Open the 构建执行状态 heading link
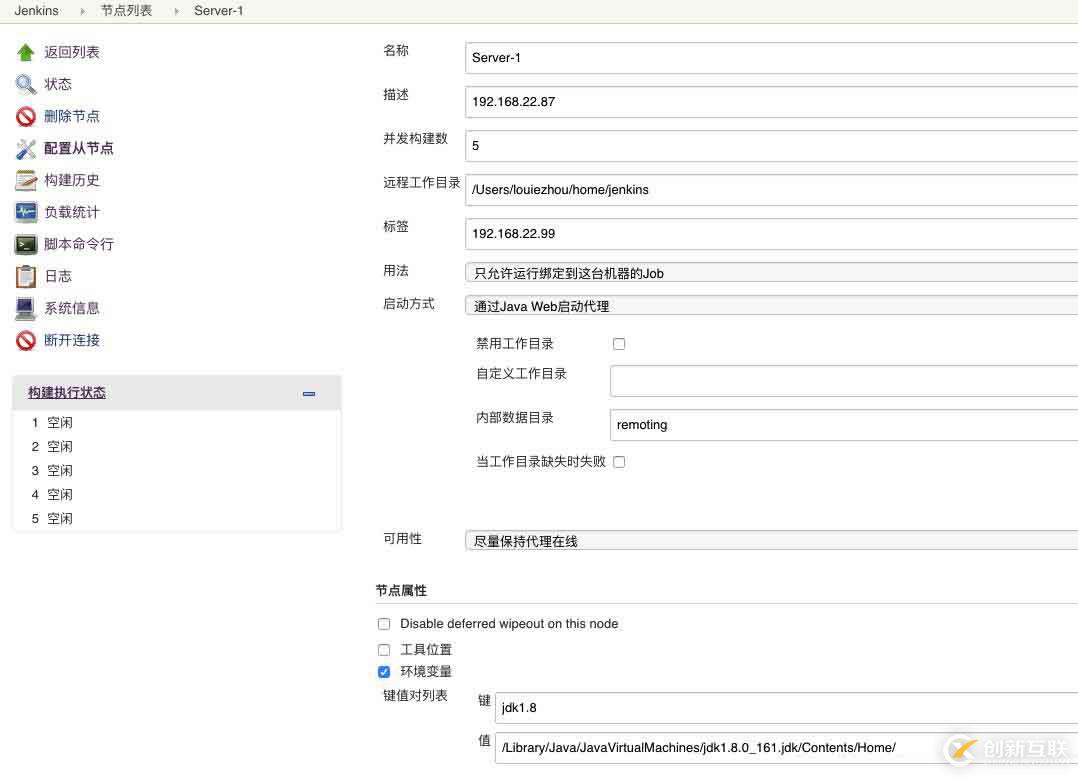This screenshot has height=779, width=1078. pos(67,393)
